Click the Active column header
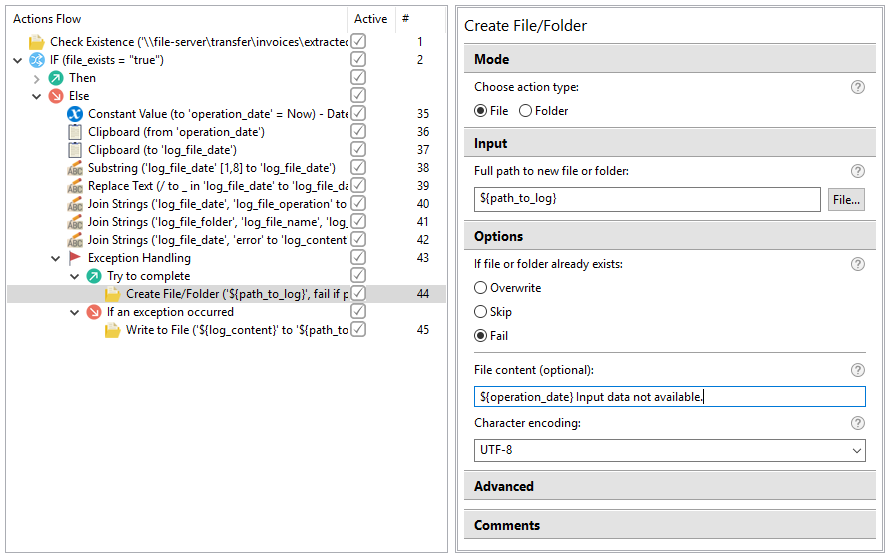The image size is (890, 557). pyautogui.click(x=371, y=19)
